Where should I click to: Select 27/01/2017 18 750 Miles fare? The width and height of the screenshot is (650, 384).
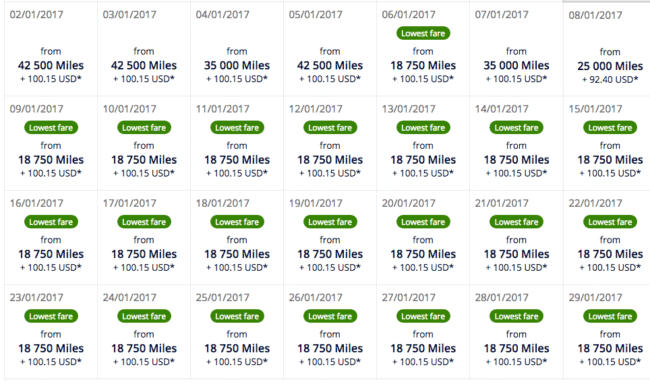pos(423,348)
